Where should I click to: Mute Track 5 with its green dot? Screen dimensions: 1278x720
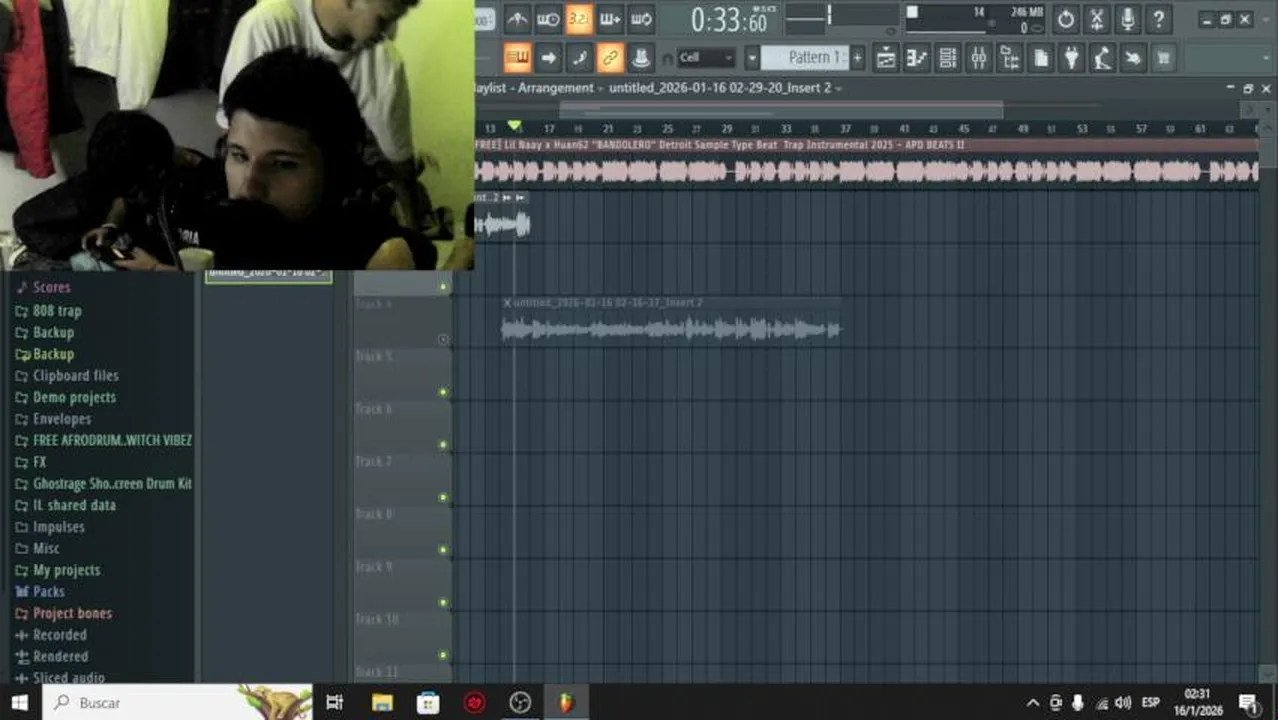pos(443,392)
